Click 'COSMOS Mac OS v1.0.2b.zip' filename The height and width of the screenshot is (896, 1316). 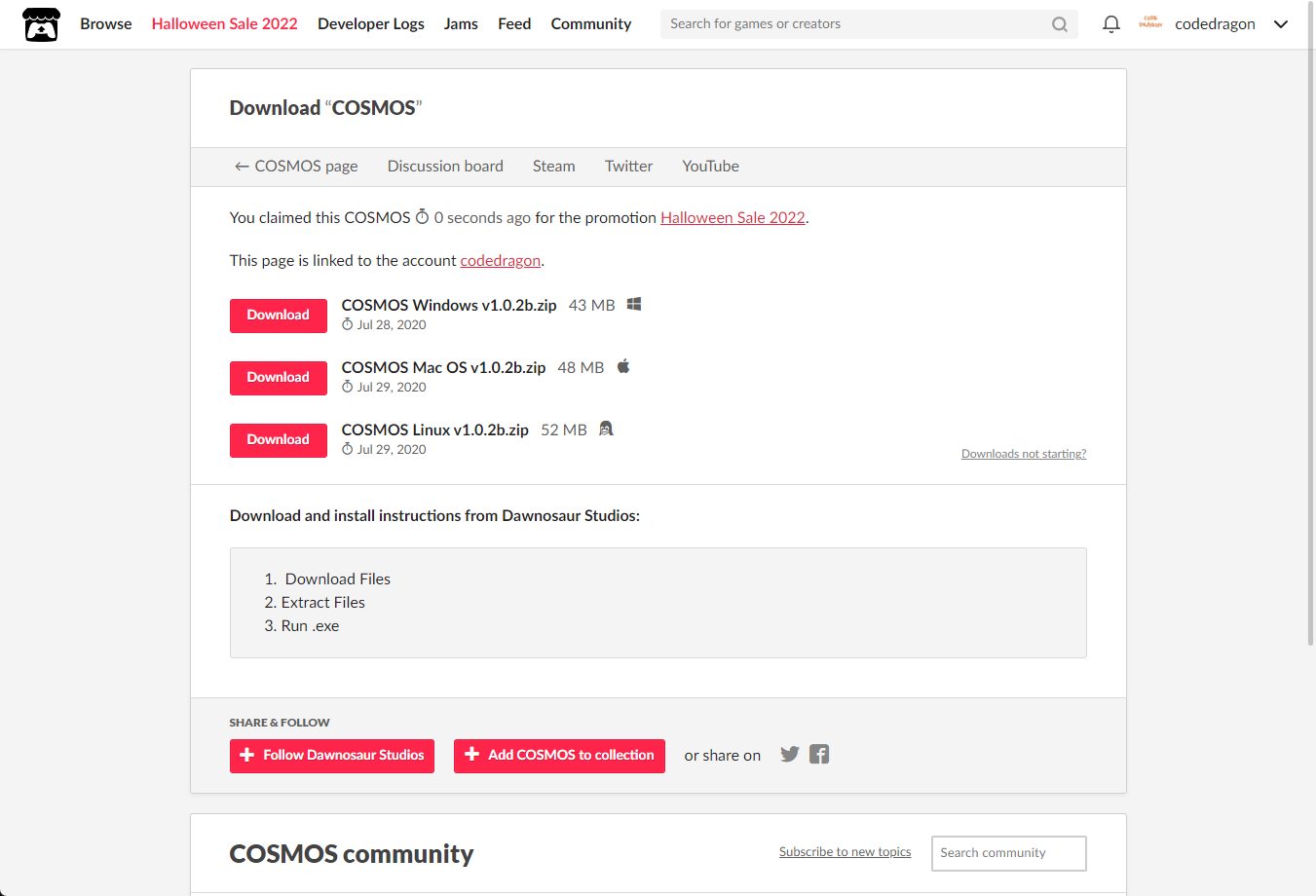click(444, 367)
